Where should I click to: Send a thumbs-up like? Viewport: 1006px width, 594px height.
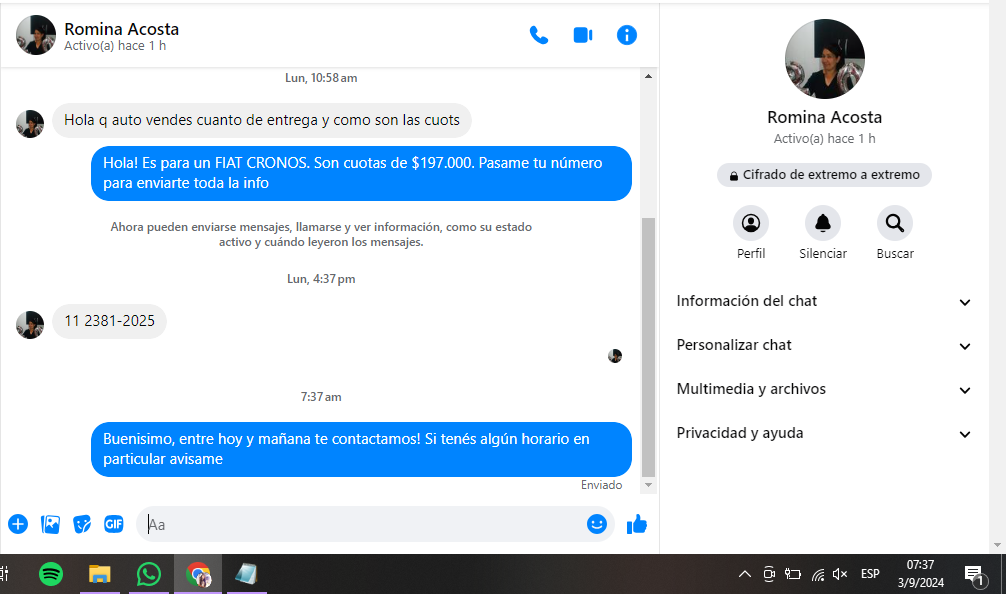(x=637, y=524)
